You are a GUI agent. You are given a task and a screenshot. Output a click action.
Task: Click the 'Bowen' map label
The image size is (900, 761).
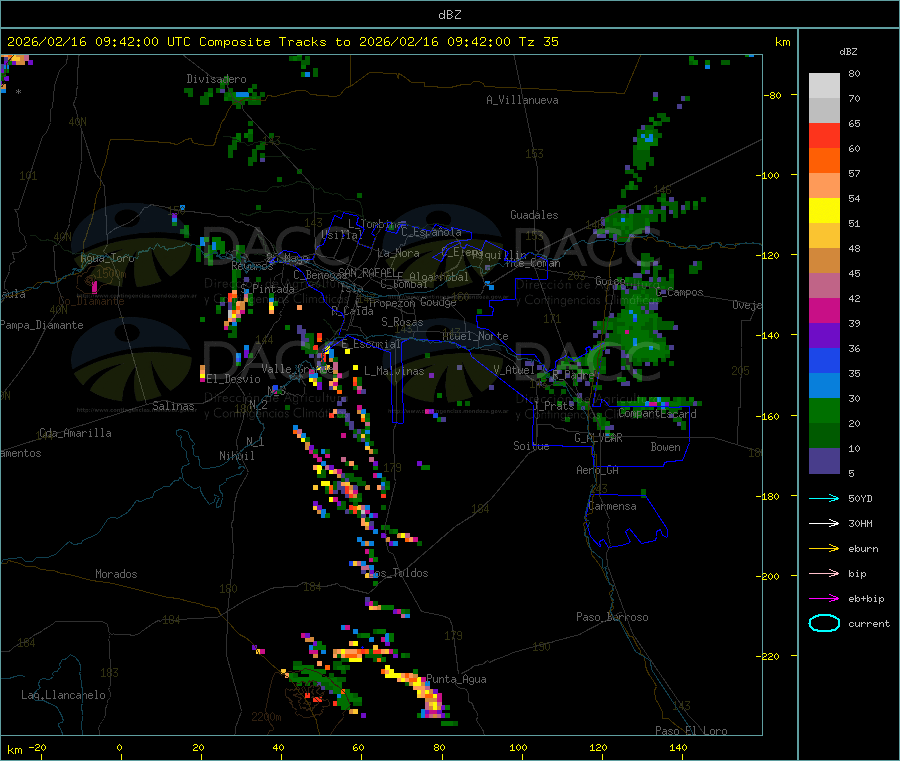coord(666,447)
